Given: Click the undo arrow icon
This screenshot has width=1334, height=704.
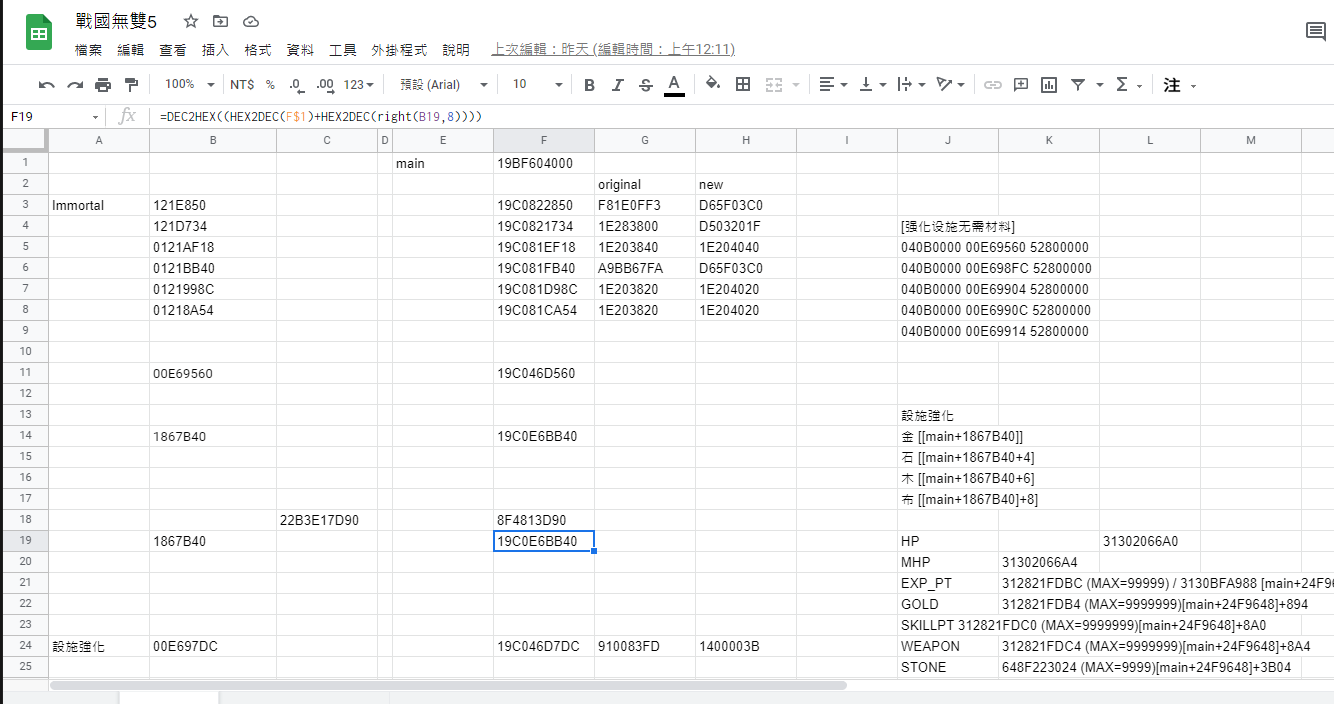Looking at the screenshot, I should [47, 85].
